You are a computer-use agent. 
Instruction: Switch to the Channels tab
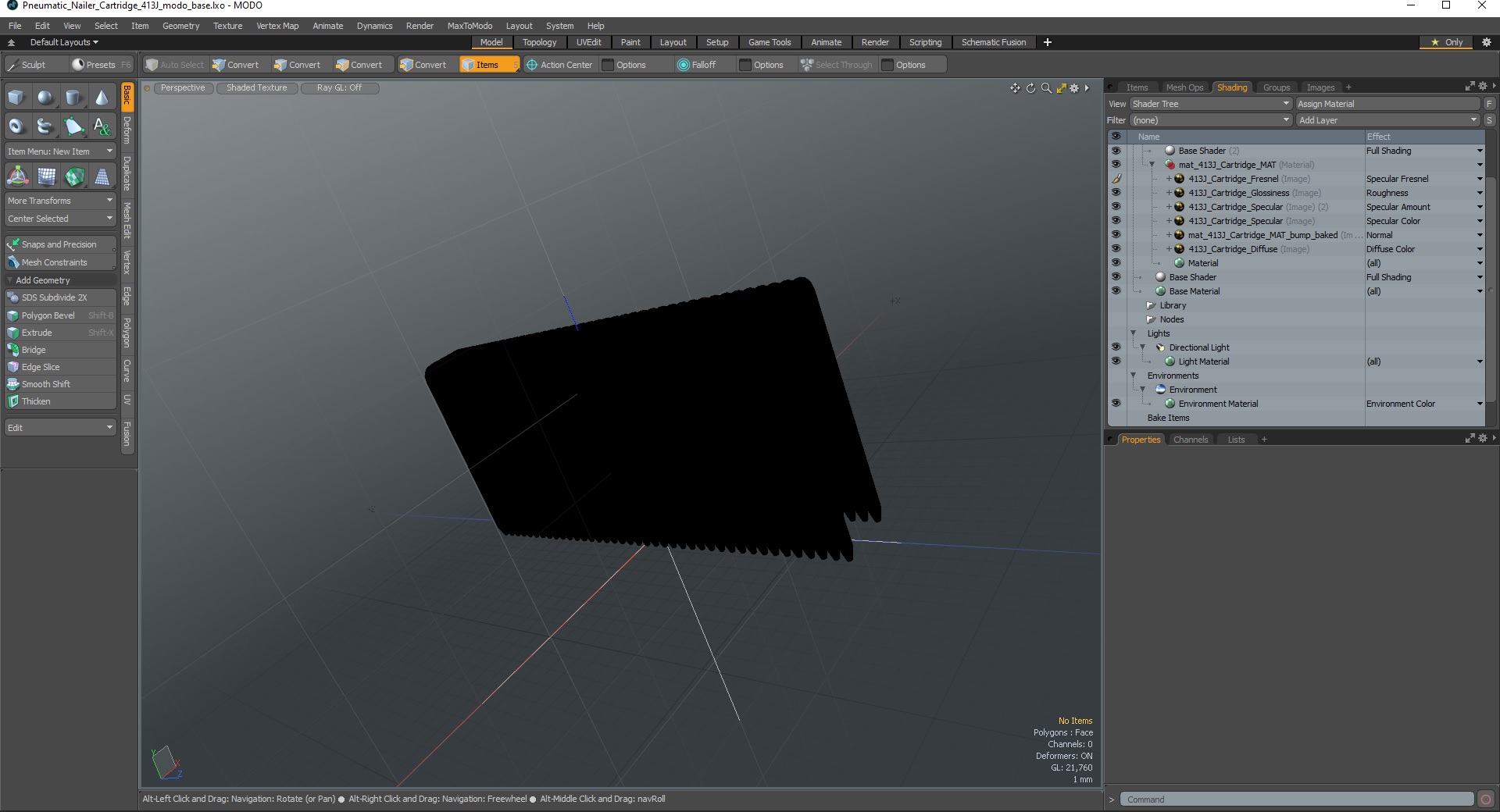[x=1190, y=440]
